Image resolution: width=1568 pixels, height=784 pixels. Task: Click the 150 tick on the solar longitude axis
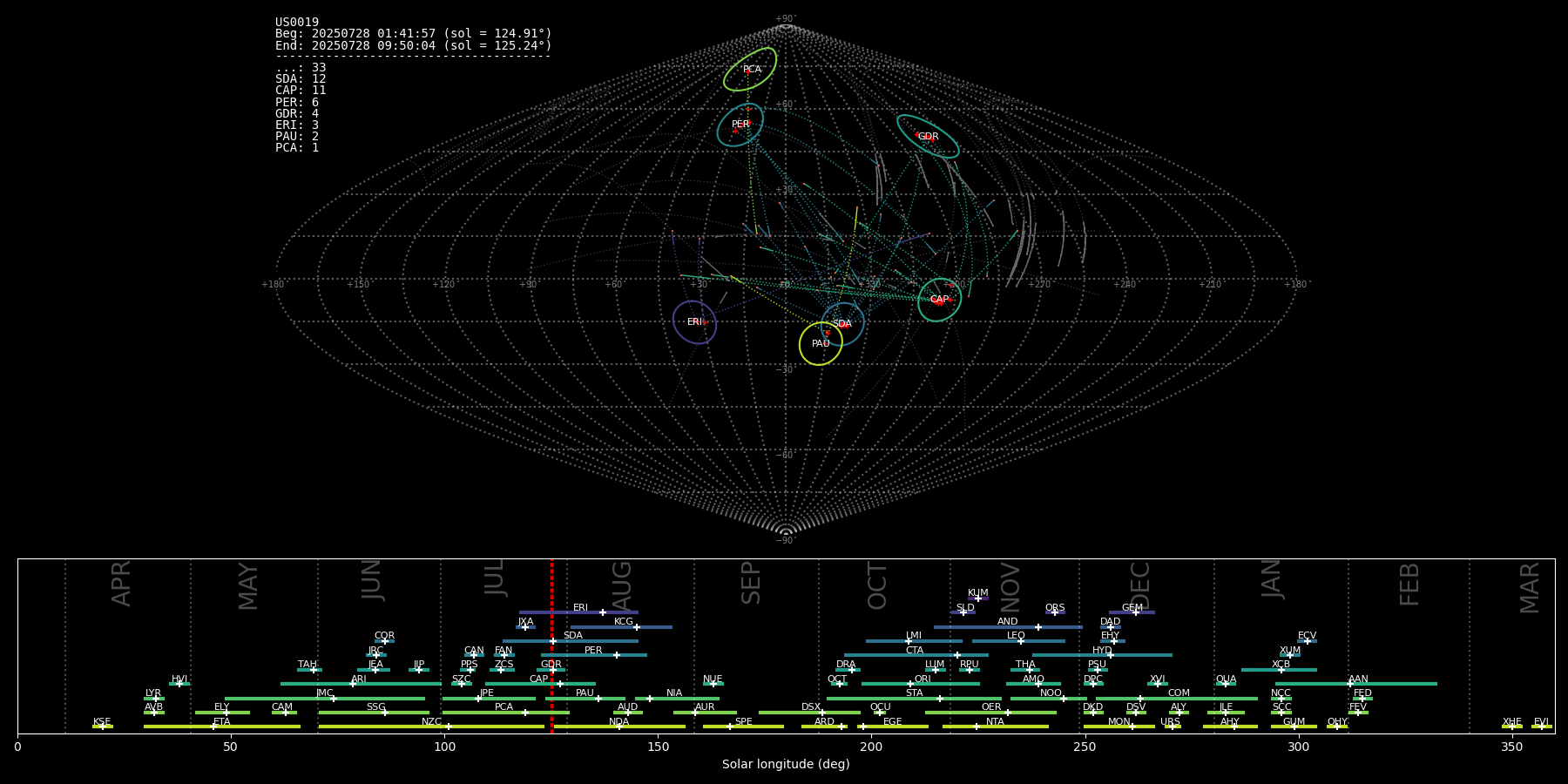tap(658, 747)
